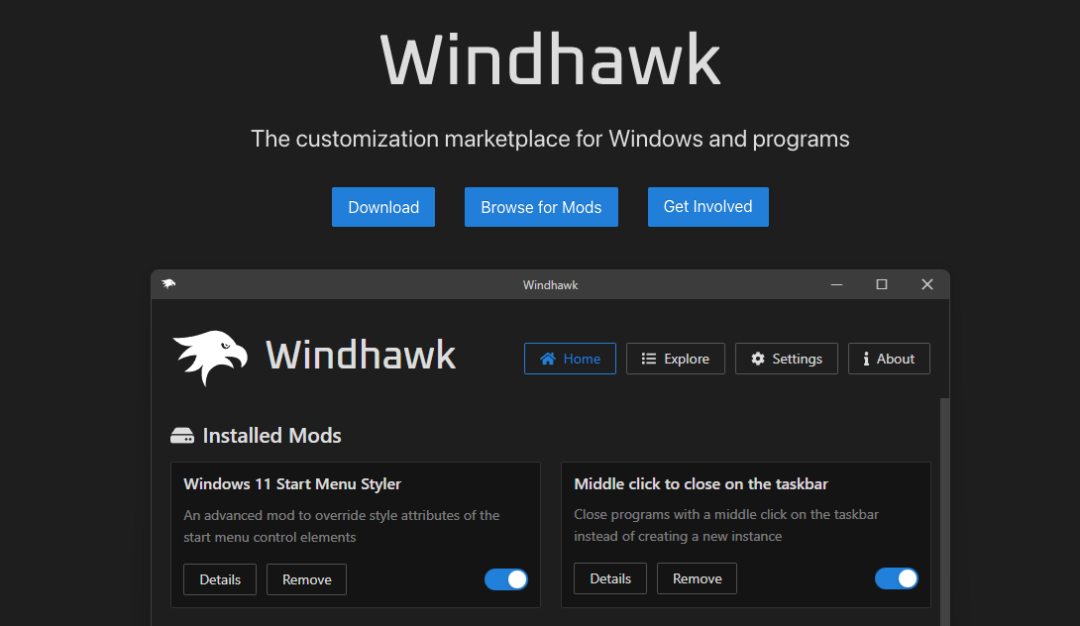Click the gear icon on the Settings button
This screenshot has width=1080, height=626.
tap(757, 358)
